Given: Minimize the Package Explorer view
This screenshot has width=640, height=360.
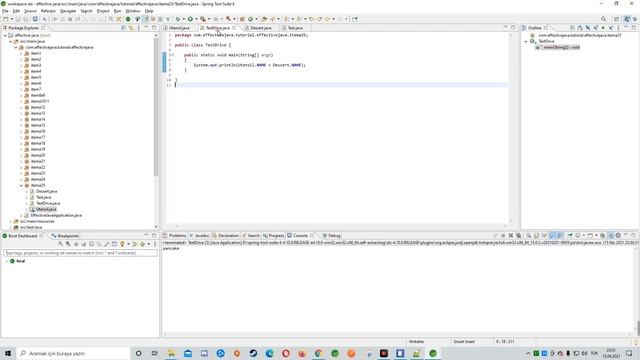Looking at the screenshot, I should tap(147, 28).
